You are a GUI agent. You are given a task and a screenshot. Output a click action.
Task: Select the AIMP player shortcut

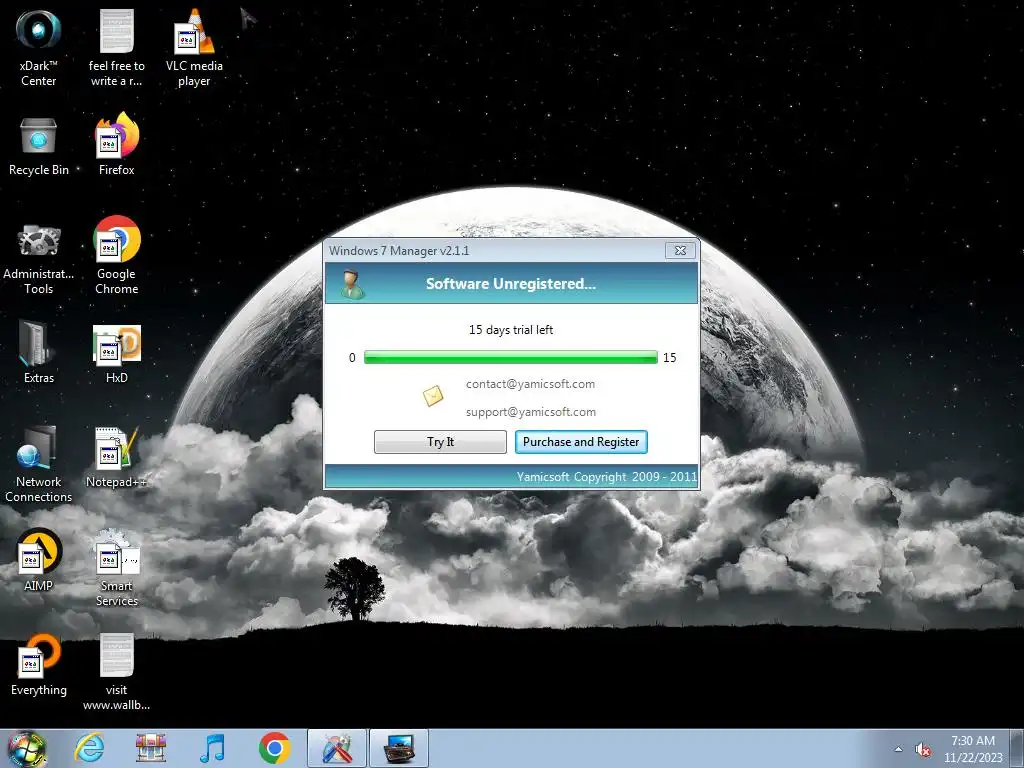coord(39,560)
